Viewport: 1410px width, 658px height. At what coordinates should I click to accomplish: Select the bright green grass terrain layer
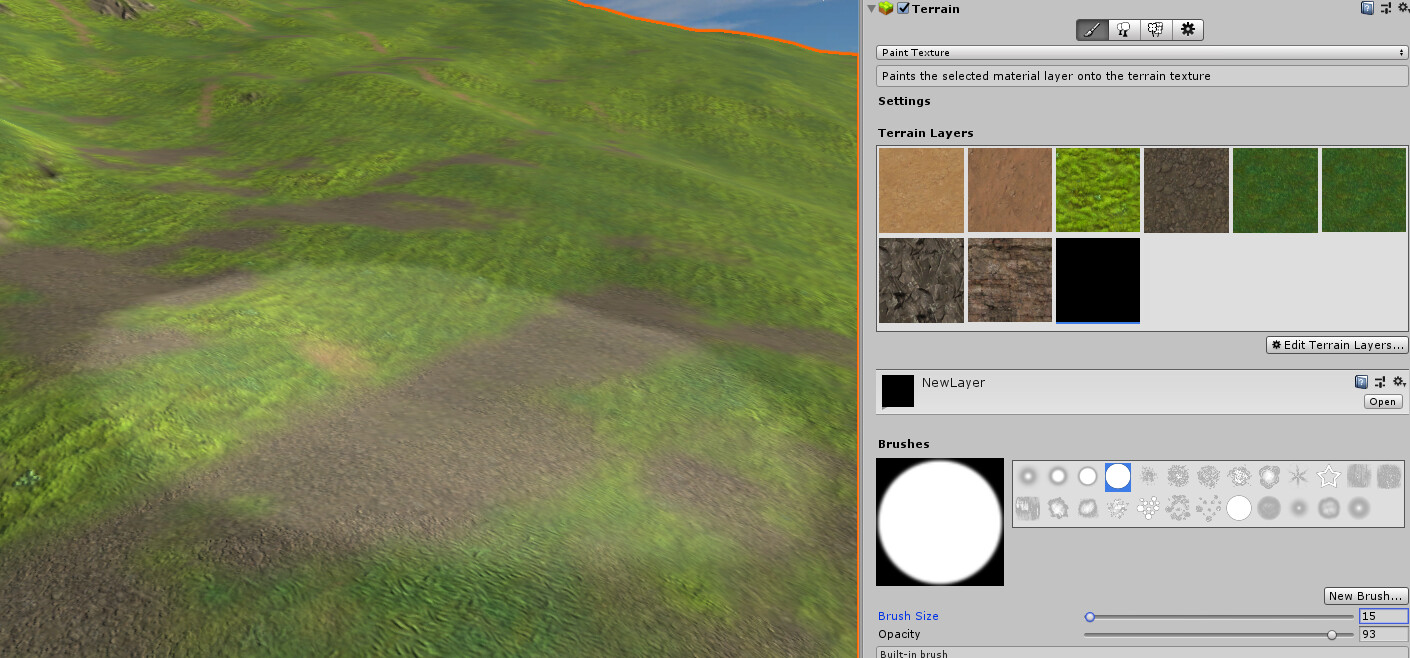pyautogui.click(x=1097, y=189)
